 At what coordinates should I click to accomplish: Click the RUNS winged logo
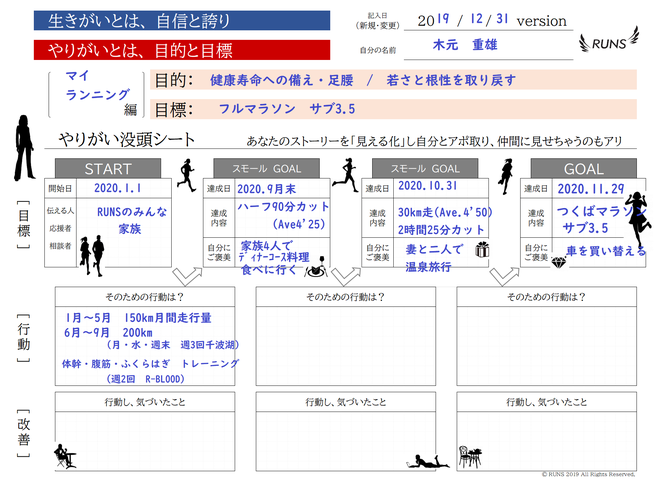(609, 40)
